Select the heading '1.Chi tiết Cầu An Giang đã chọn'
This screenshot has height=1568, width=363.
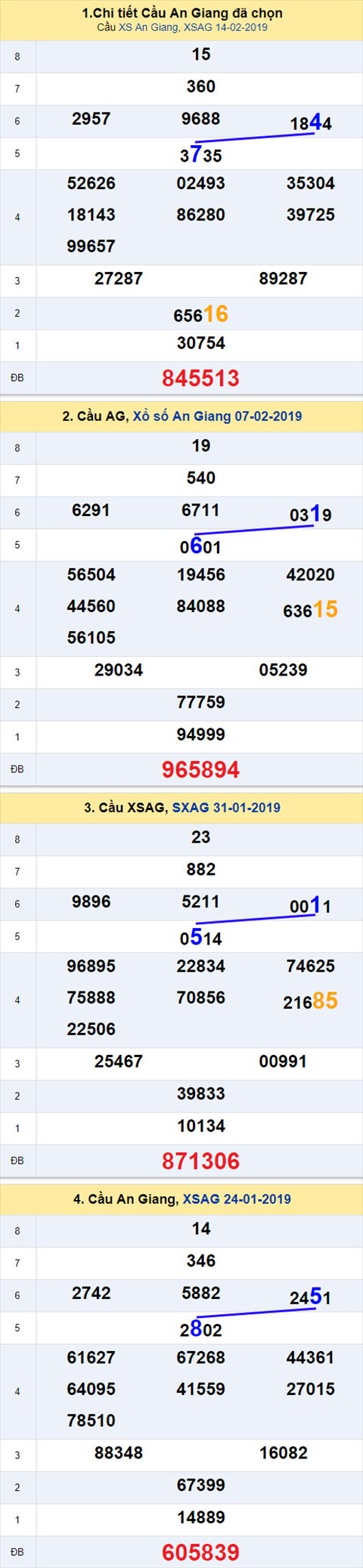pyautogui.click(x=181, y=13)
